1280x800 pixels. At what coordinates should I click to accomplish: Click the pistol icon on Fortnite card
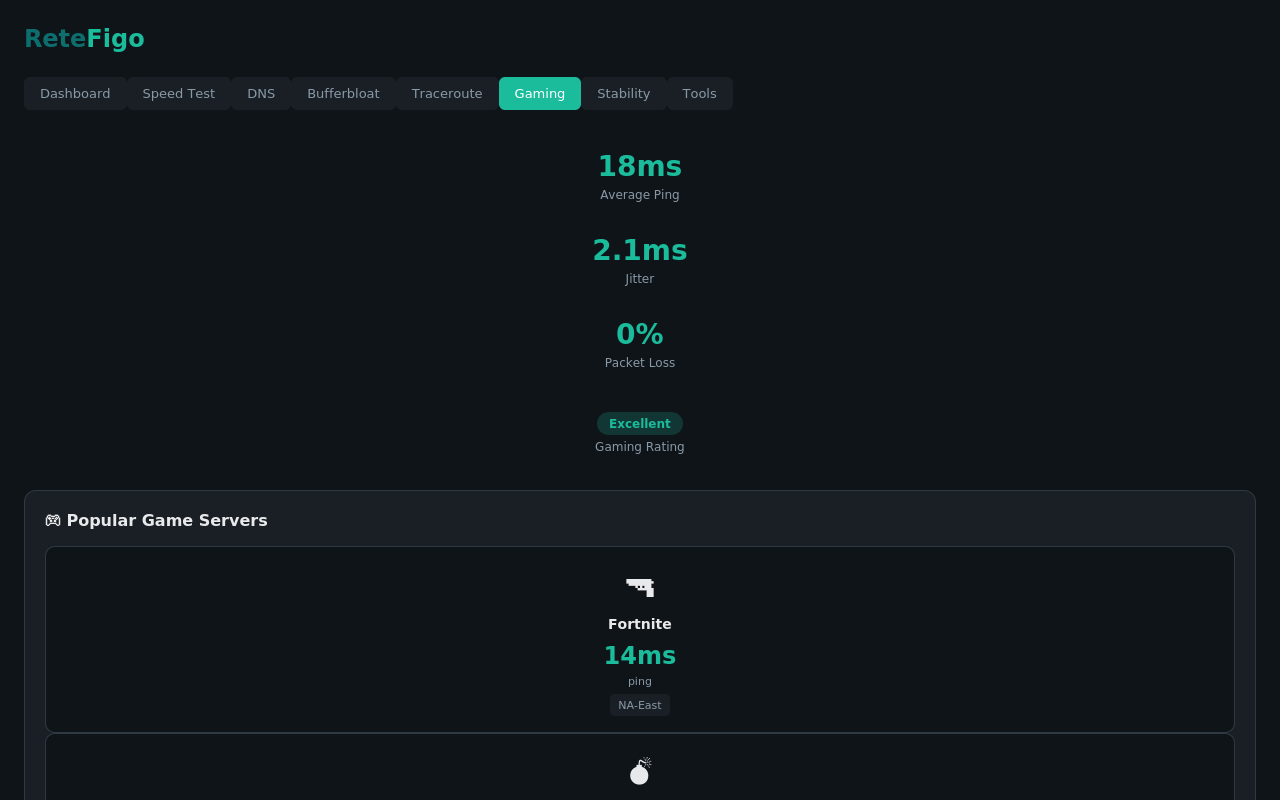[640, 587]
